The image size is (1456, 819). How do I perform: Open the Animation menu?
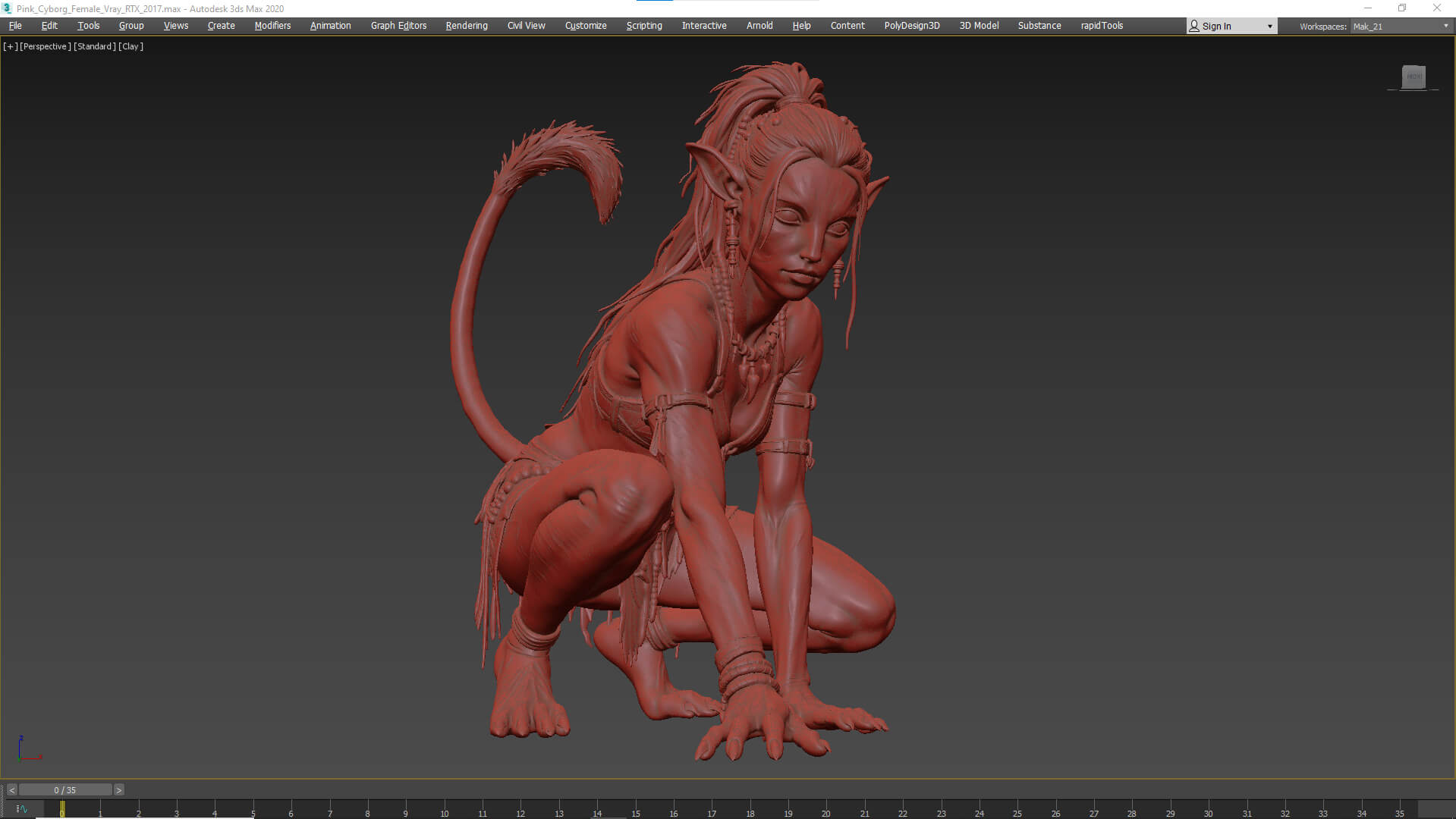331,26
